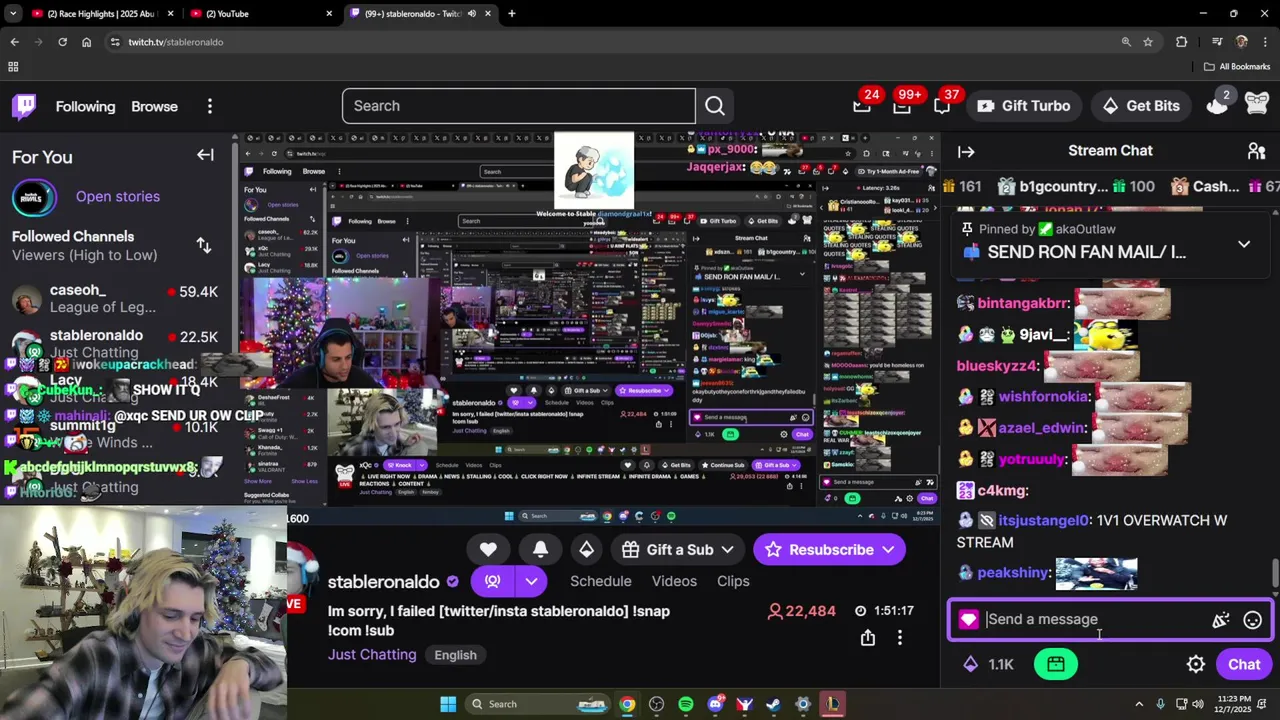Open the user avatar menu

1257,105
